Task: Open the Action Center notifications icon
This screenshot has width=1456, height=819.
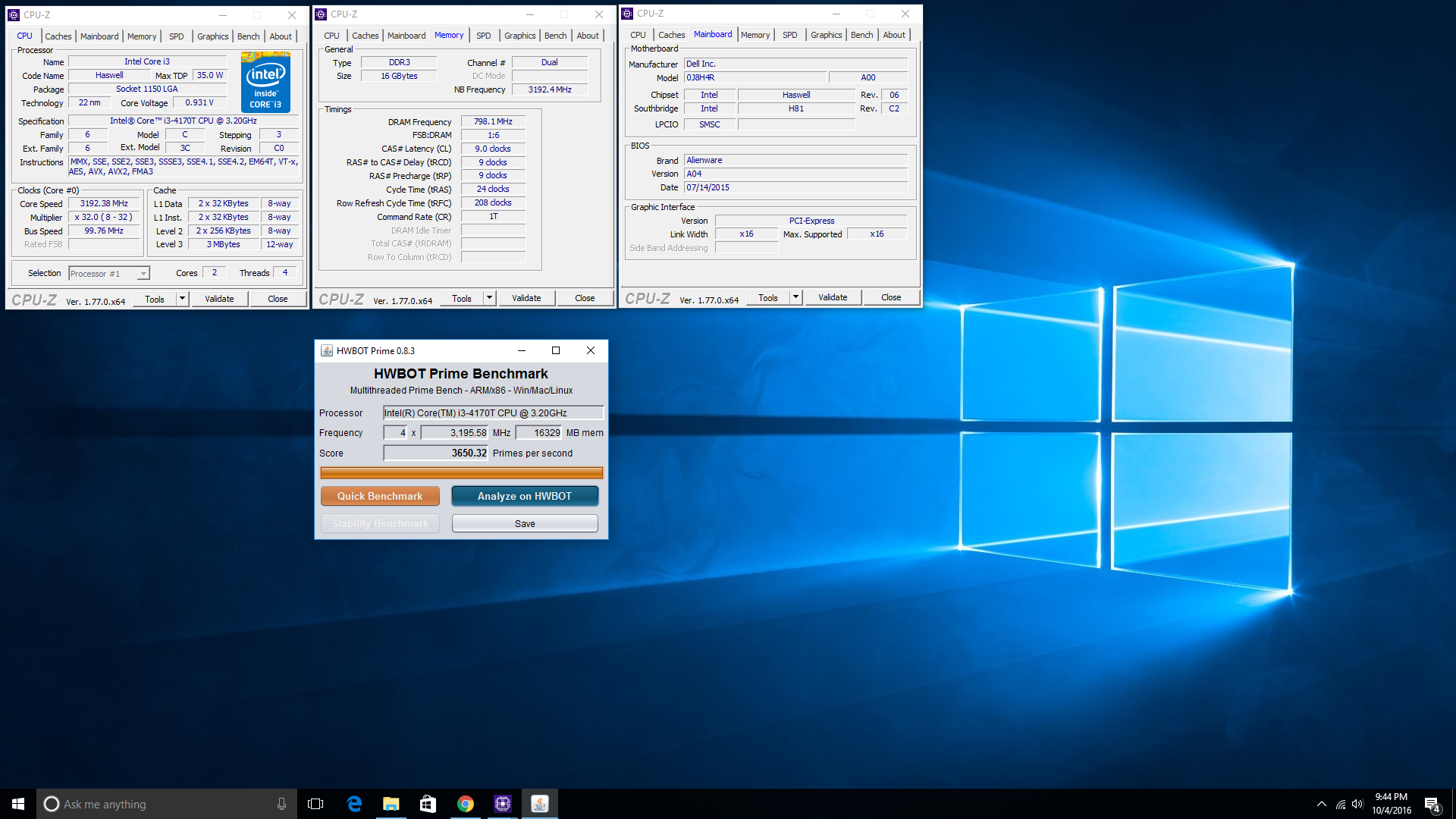Action: pos(1432,805)
